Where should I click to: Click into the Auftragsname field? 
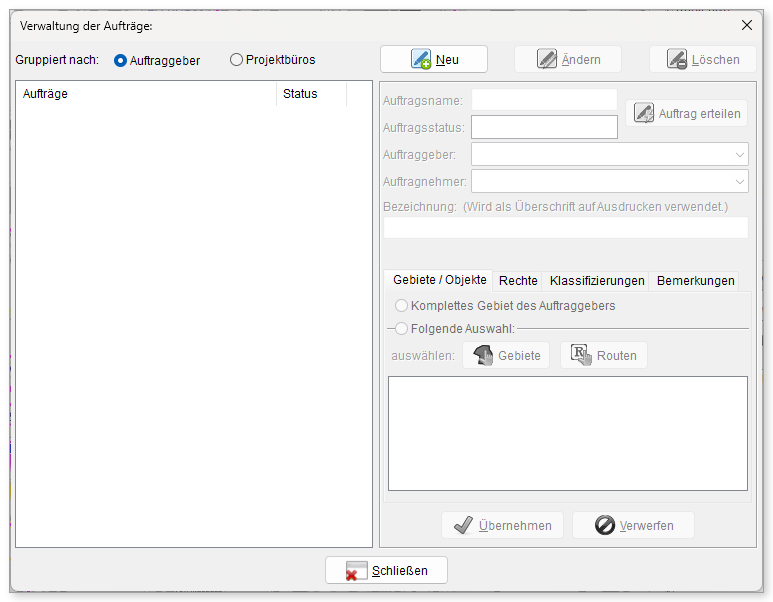(544, 100)
